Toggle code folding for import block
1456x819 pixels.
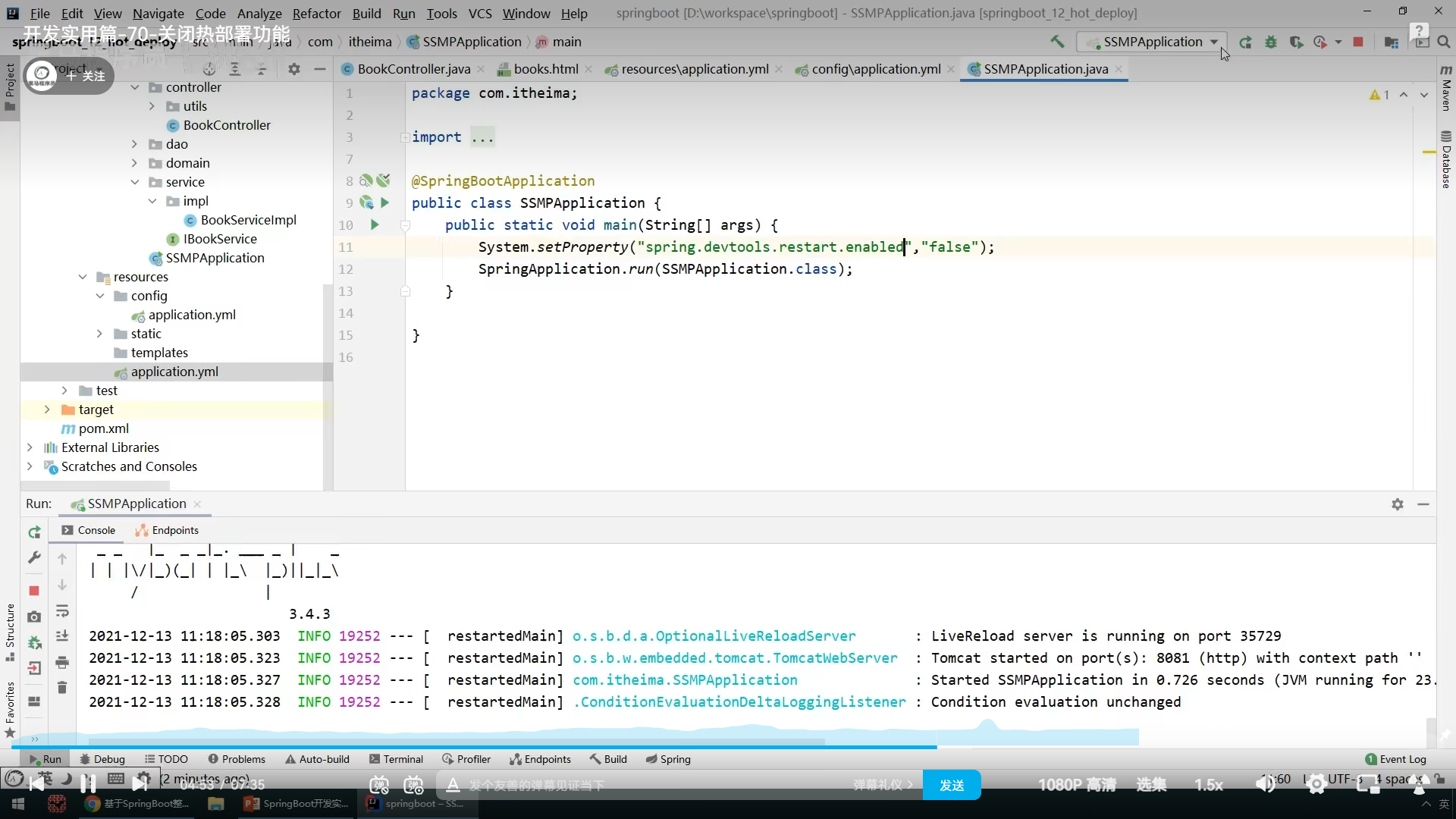(x=405, y=137)
